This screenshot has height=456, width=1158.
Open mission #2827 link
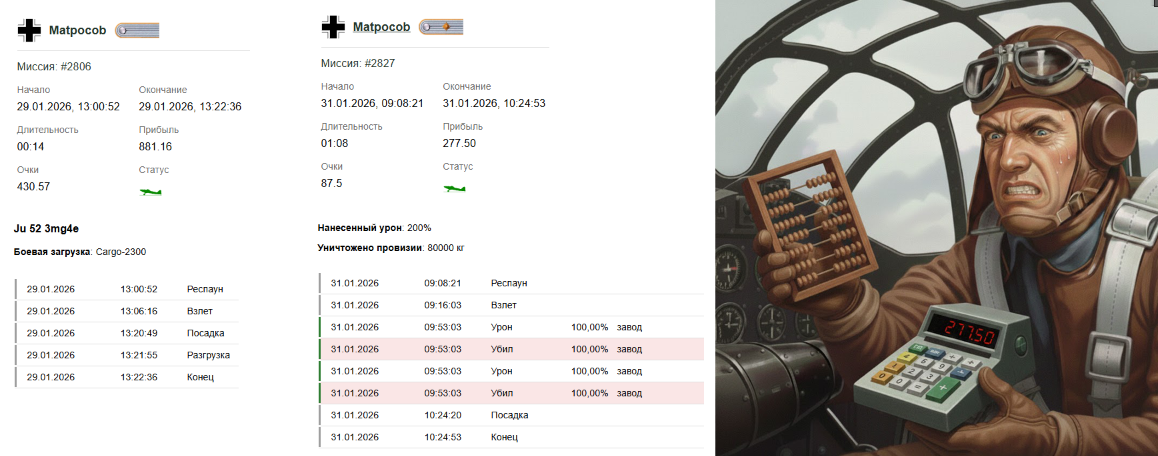point(381,63)
